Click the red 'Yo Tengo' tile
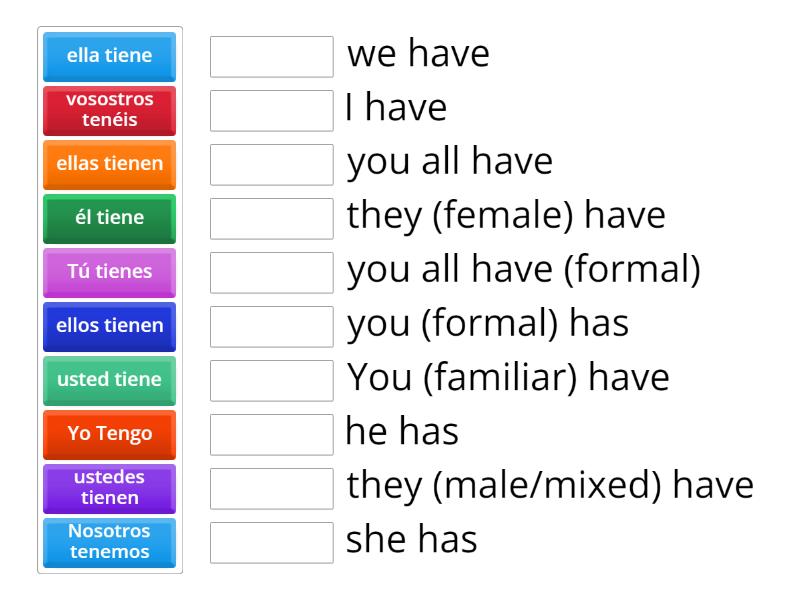The width and height of the screenshot is (800, 600). [x=110, y=434]
